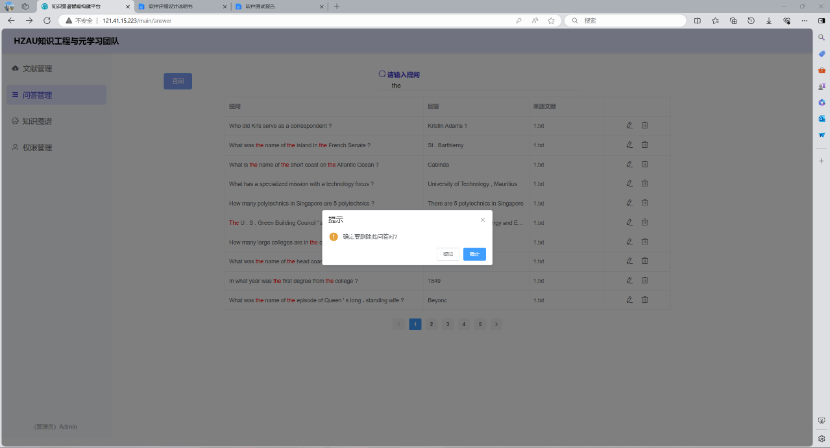Click the next page arrow in pagination
The width and height of the screenshot is (830, 448).
point(496,324)
